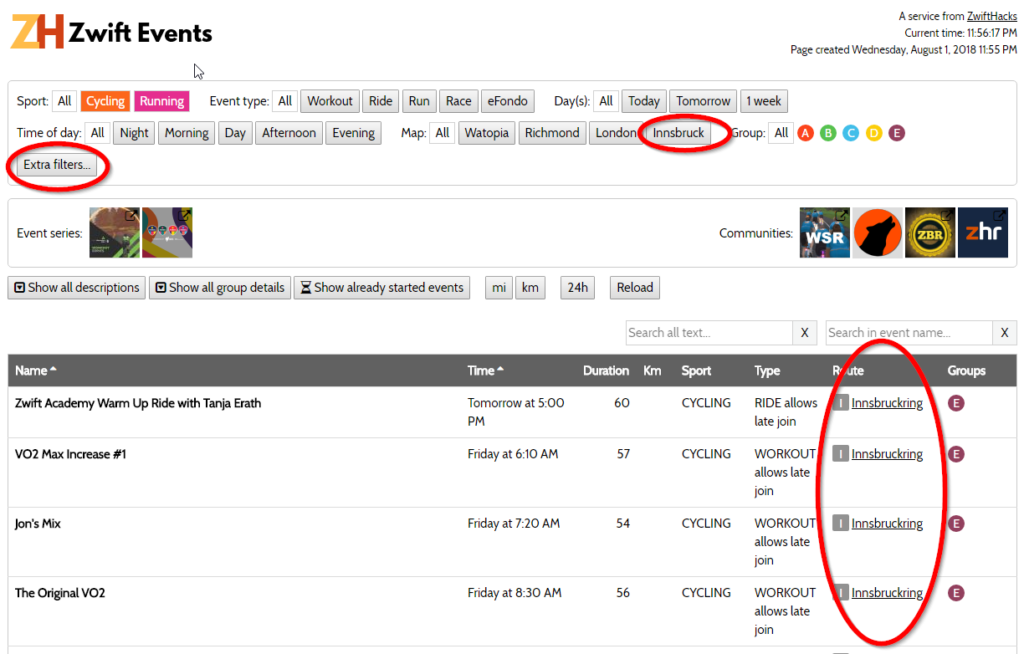Toggle the Cycling sport filter
The image size is (1024, 654).
[x=105, y=101]
